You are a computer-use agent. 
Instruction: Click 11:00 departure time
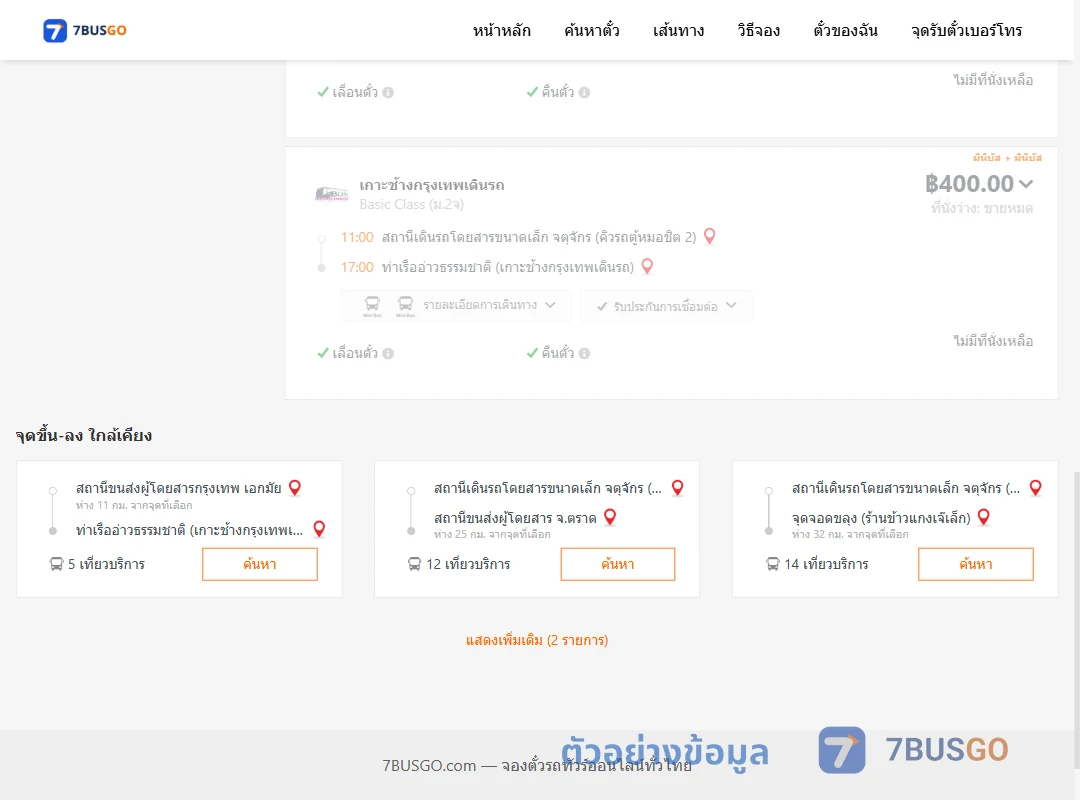(x=357, y=238)
